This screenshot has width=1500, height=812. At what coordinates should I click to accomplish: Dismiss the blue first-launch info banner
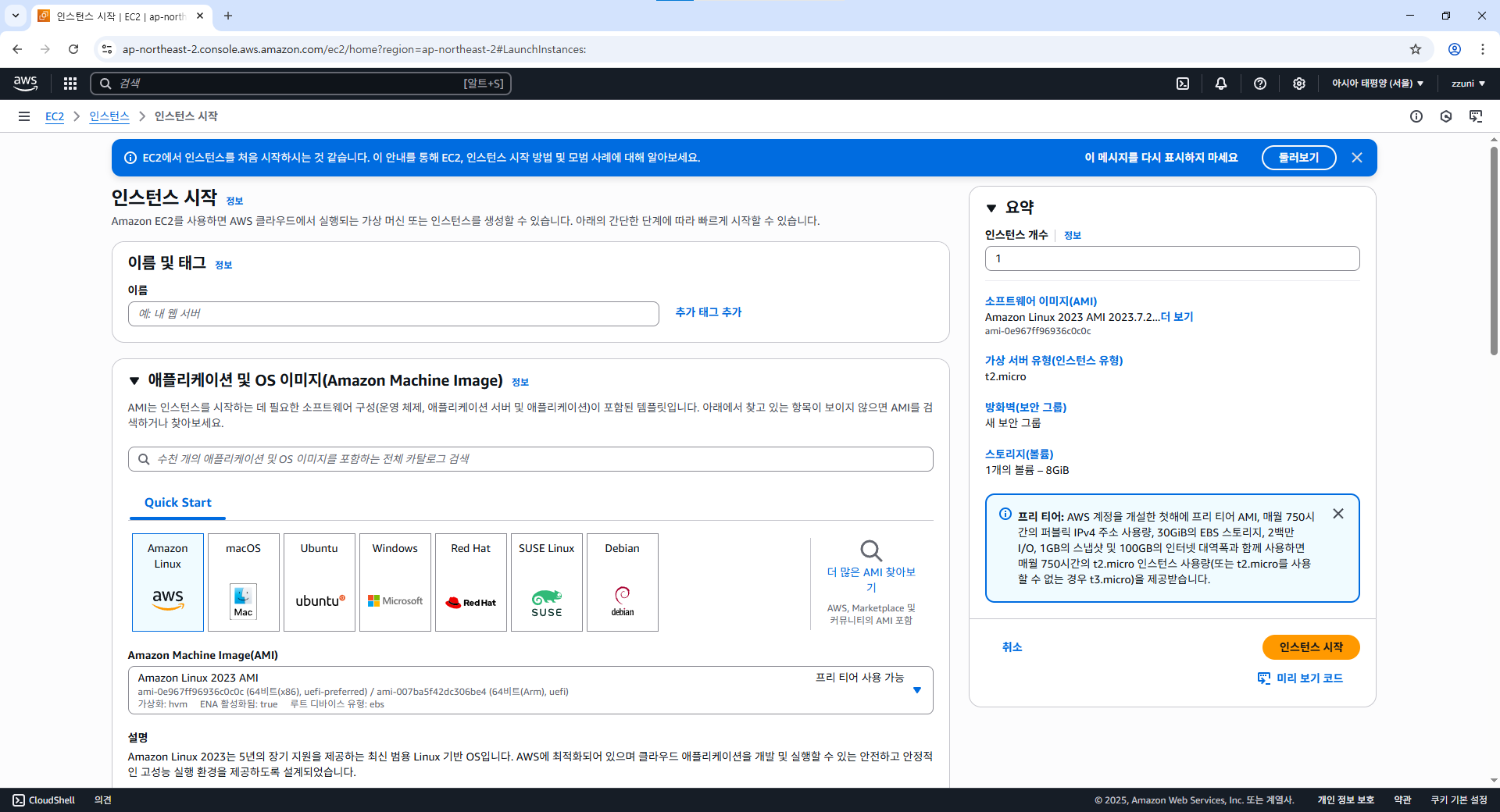pos(1357,158)
